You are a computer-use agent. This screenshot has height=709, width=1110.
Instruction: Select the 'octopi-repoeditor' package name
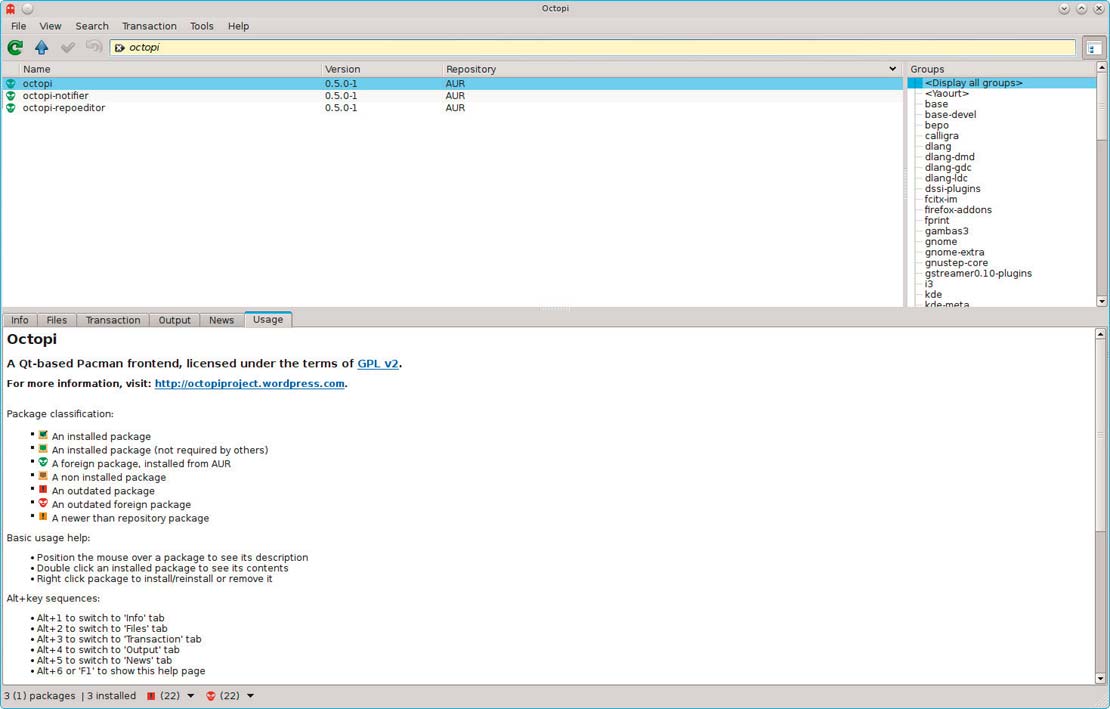(x=64, y=108)
